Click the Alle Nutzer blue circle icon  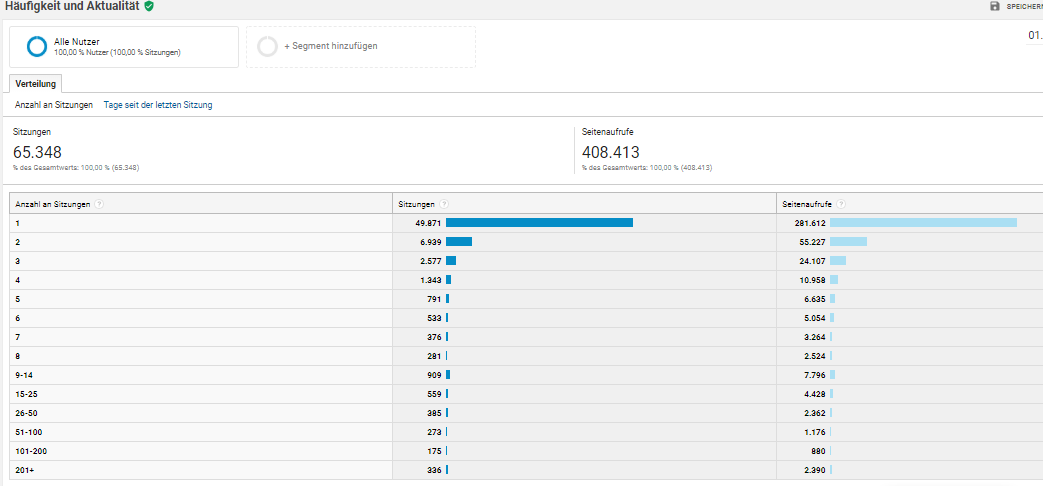pos(37,47)
